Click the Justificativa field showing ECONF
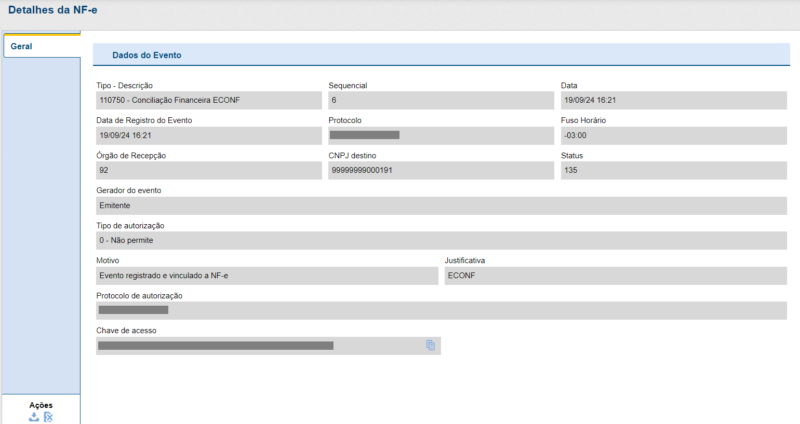The image size is (800, 424). pyautogui.click(x=614, y=275)
